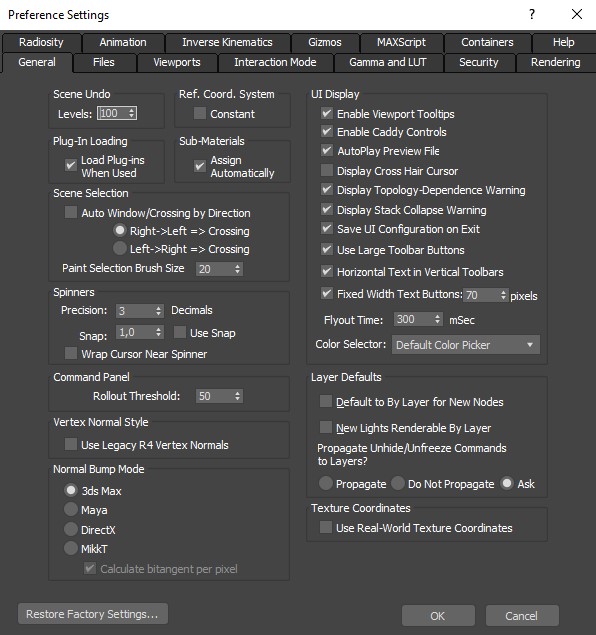This screenshot has width=596, height=635.
Task: Click the help question mark icon
Action: [x=532, y=15]
